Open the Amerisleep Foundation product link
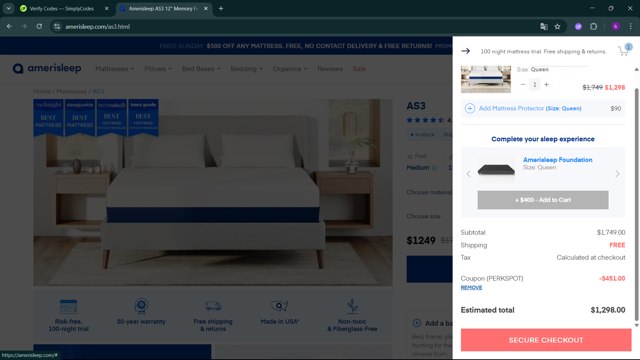 point(558,160)
